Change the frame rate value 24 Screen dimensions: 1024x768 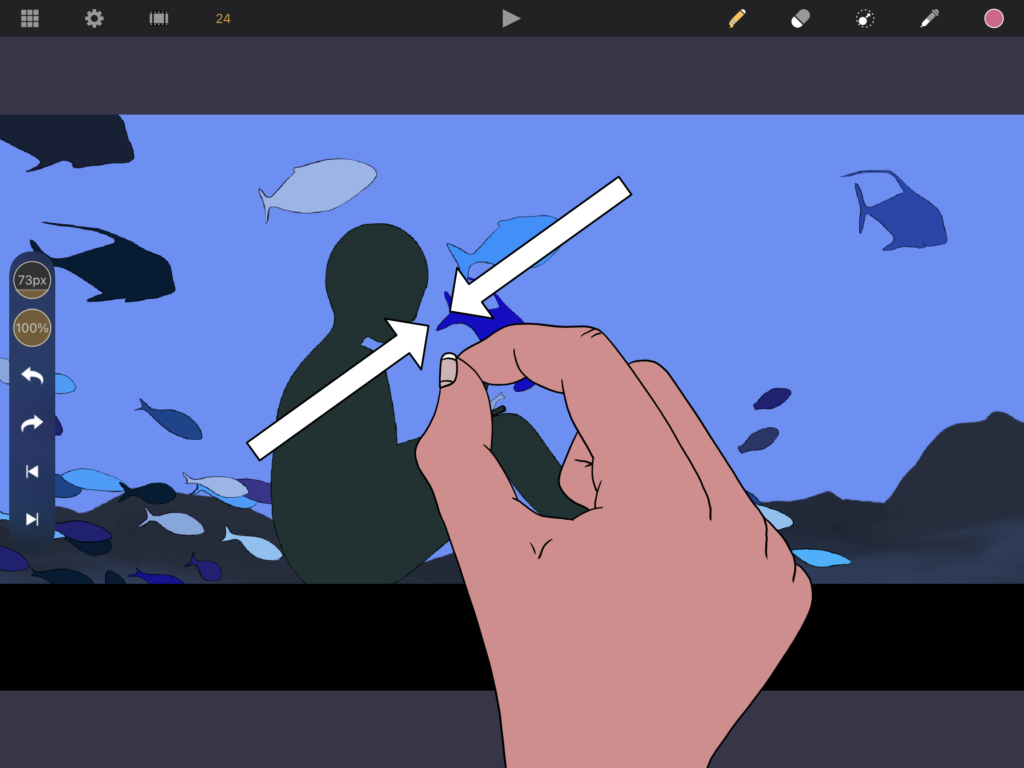click(223, 18)
